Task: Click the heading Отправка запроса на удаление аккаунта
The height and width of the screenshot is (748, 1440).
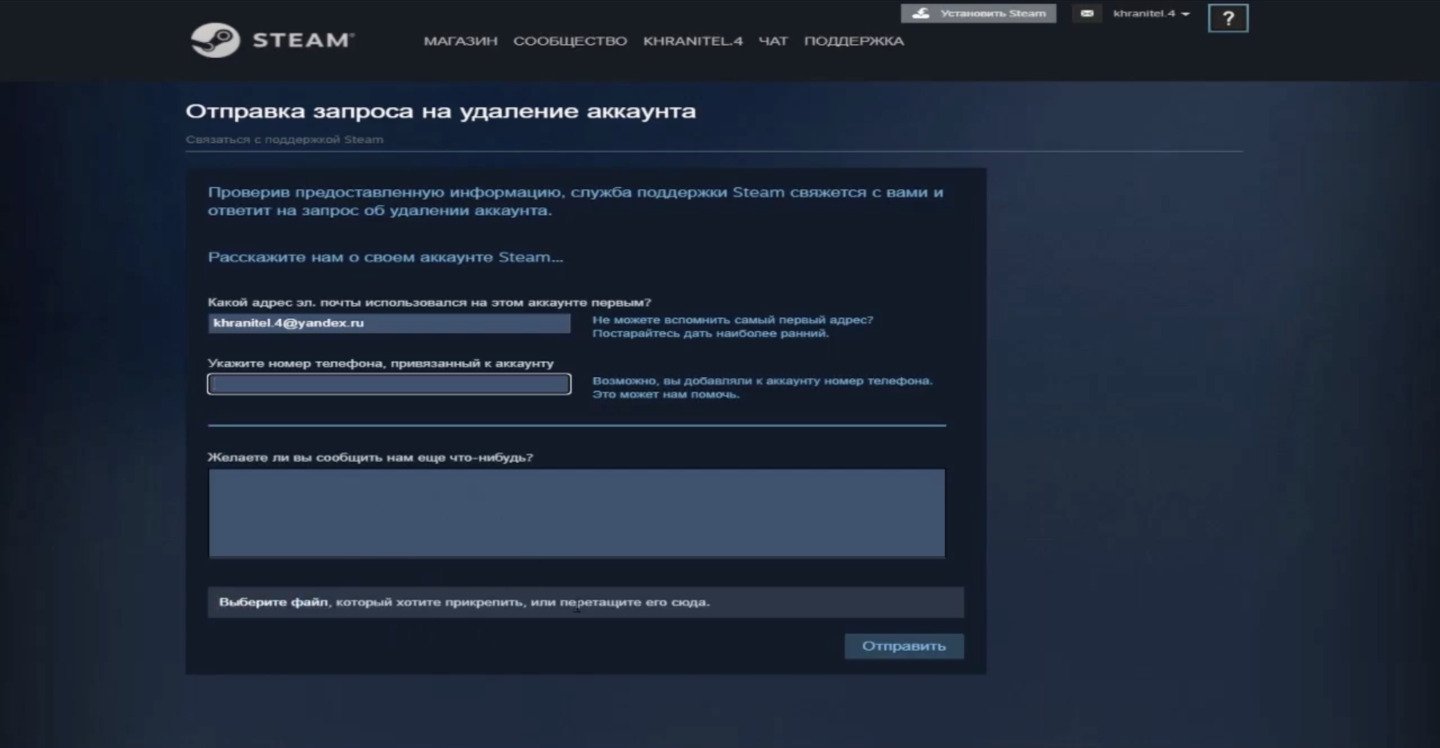Action: [x=441, y=111]
